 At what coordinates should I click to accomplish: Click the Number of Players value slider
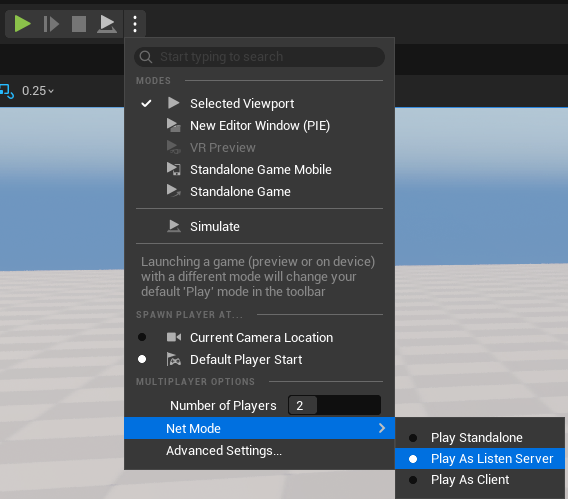(x=334, y=405)
